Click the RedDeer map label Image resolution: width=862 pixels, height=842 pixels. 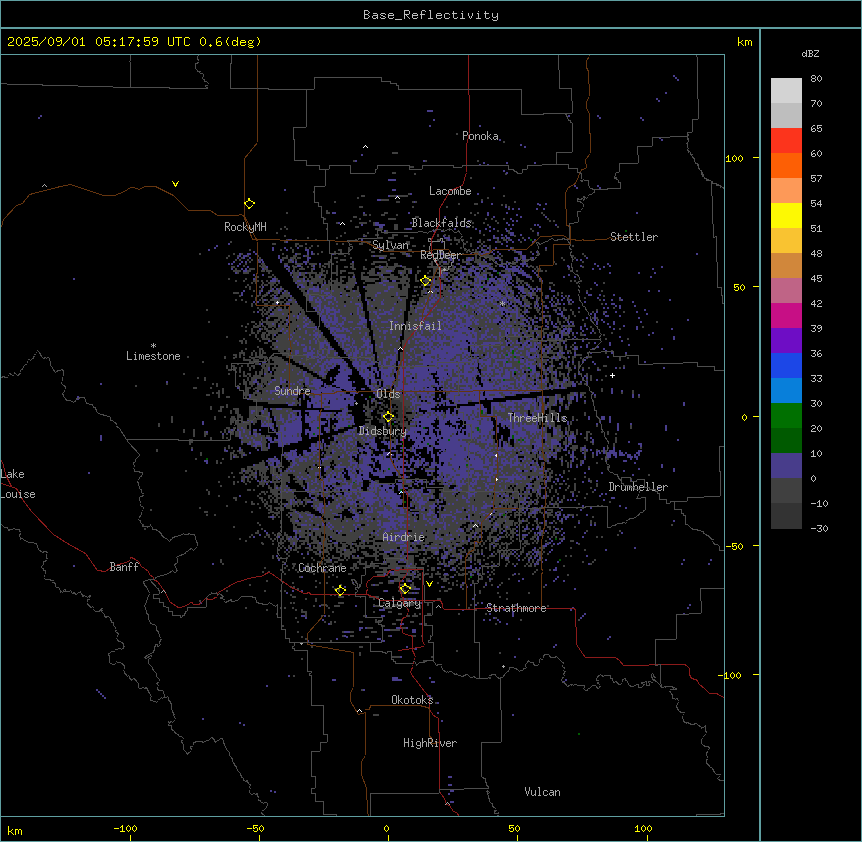(440, 255)
